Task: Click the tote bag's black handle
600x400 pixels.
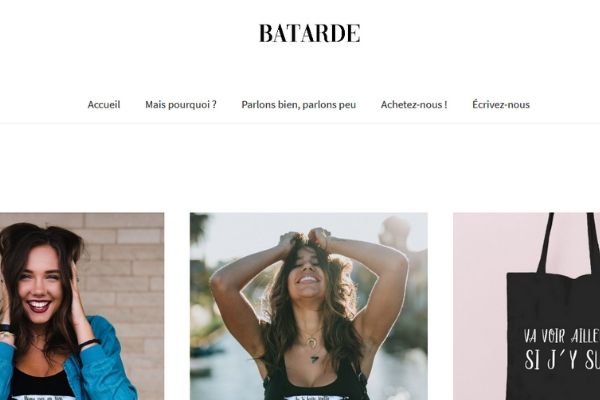Action: tap(548, 243)
